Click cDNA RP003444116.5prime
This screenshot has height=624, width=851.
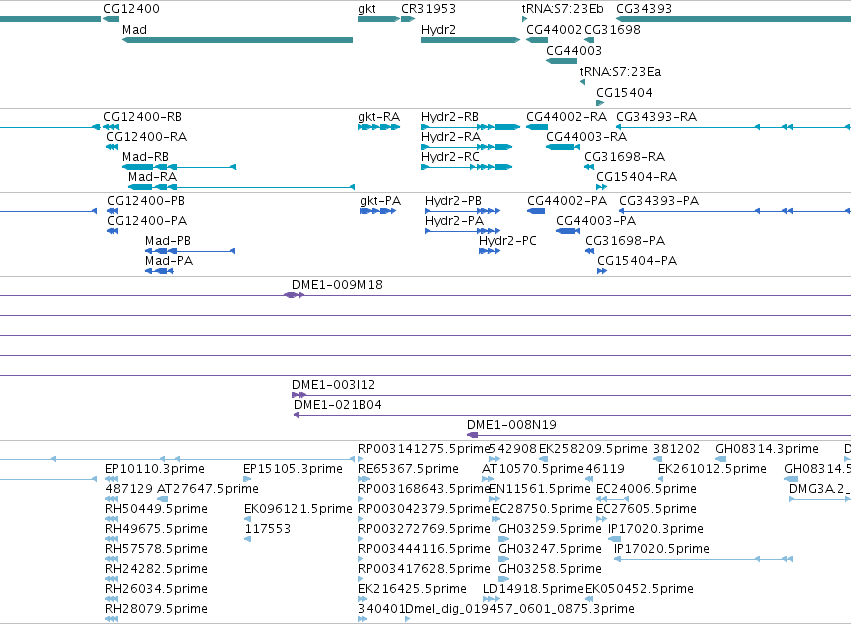point(424,549)
